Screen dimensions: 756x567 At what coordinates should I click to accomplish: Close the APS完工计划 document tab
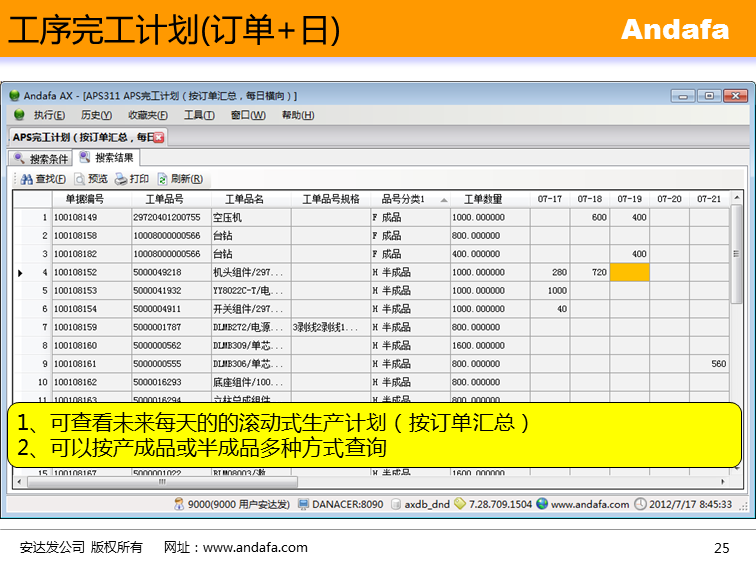click(158, 137)
